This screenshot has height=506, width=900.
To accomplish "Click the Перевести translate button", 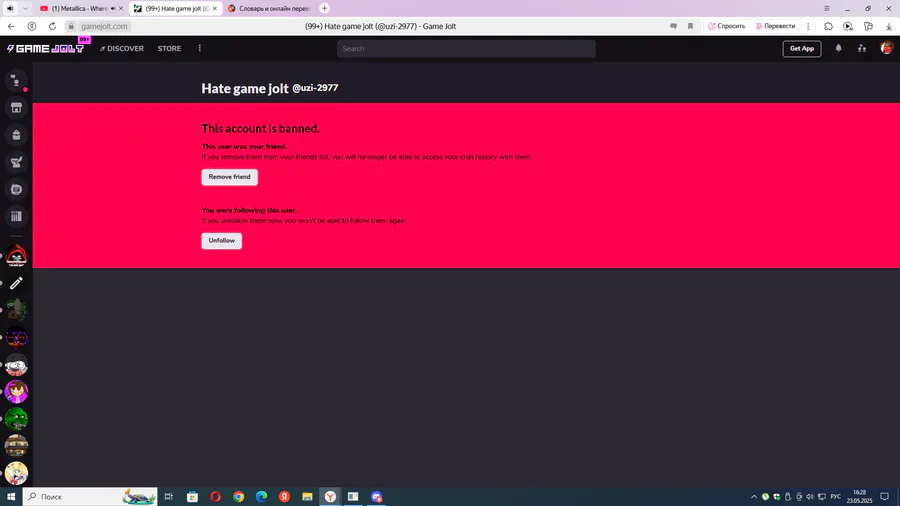I will [x=775, y=26].
